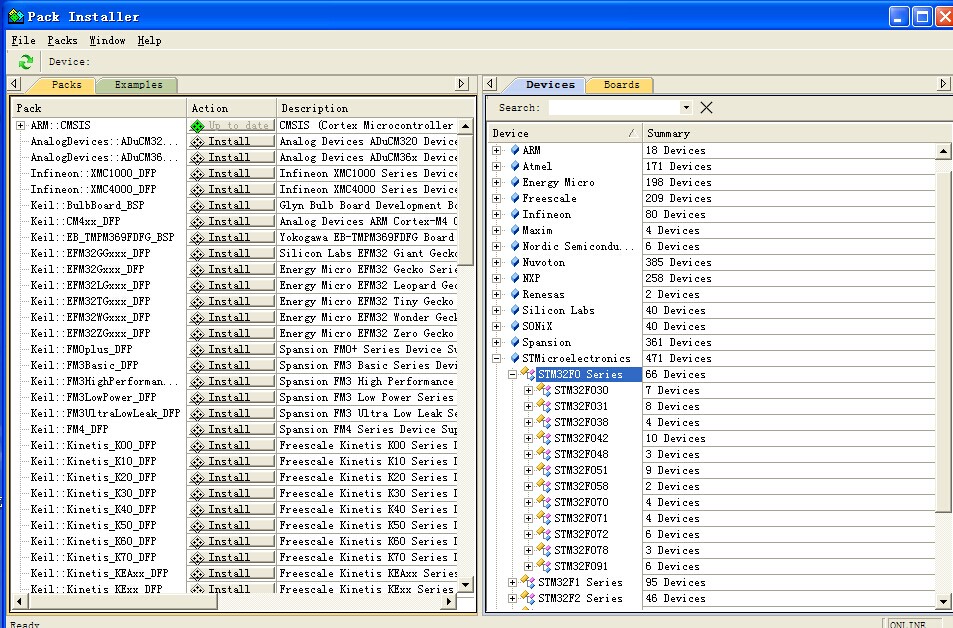This screenshot has height=628, width=953.
Task: Expand the STM32F030 device node
Action: (528, 390)
